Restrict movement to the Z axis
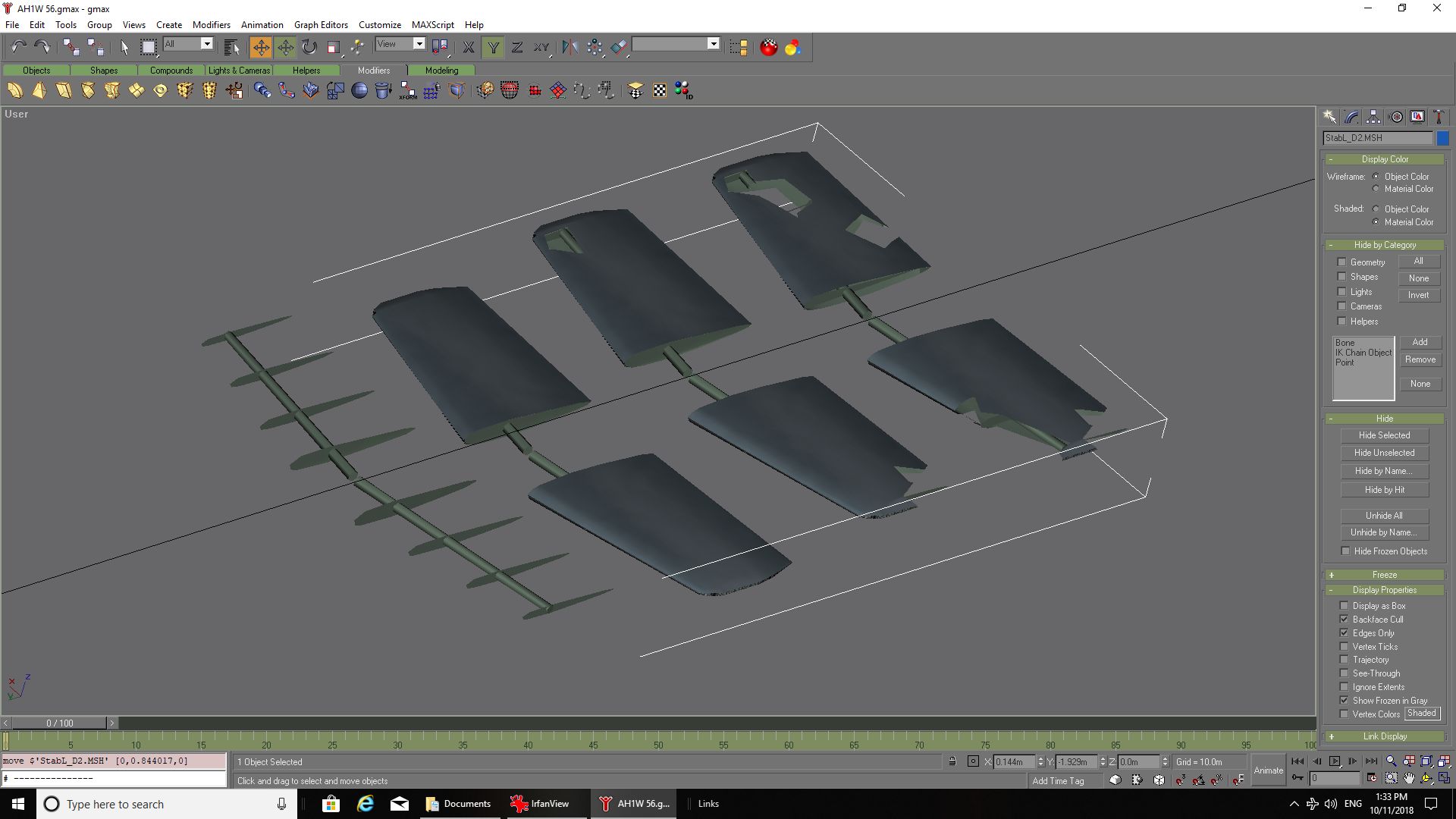Viewport: 1456px width, 819px height. (517, 48)
